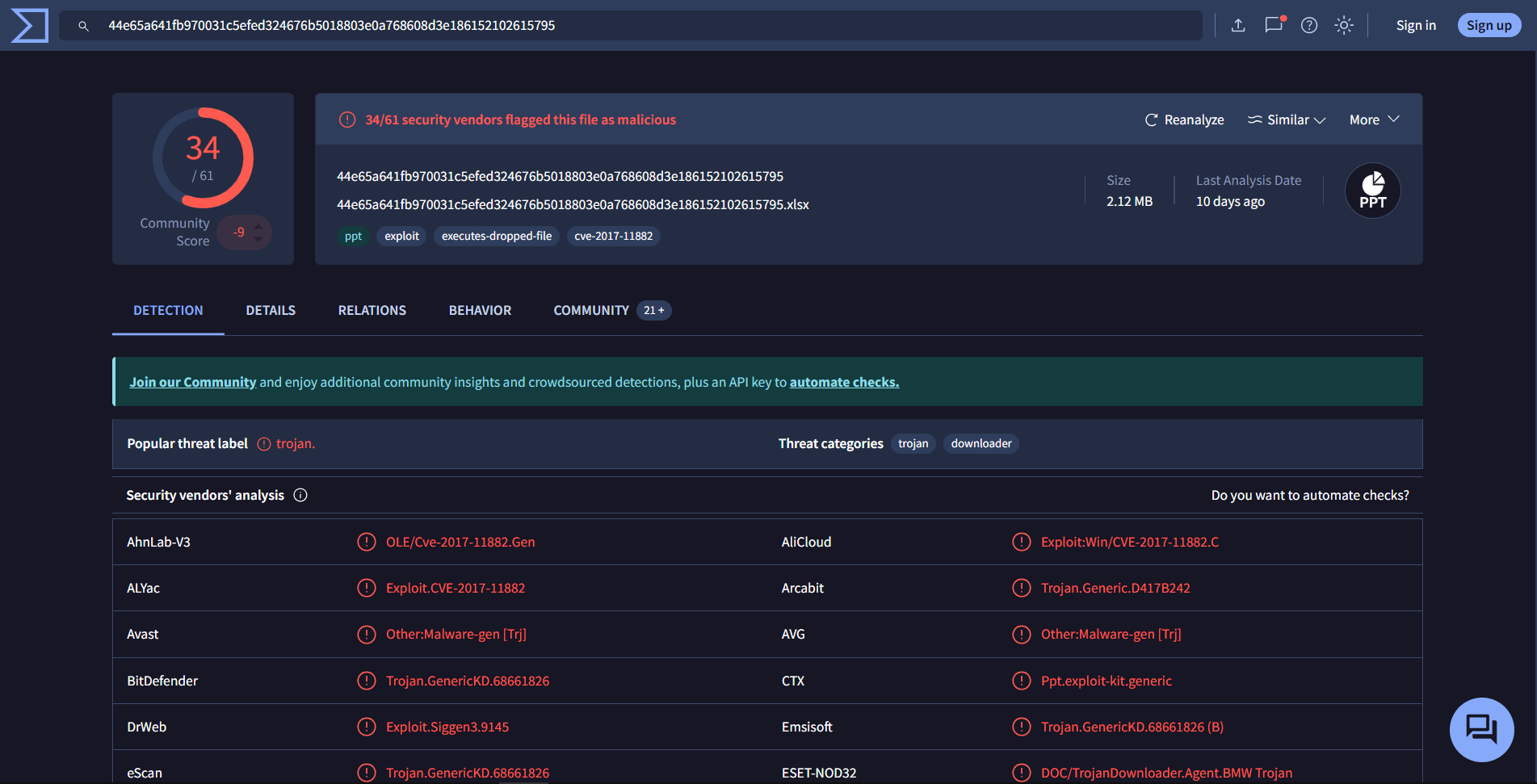Open the Community tab

point(591,311)
